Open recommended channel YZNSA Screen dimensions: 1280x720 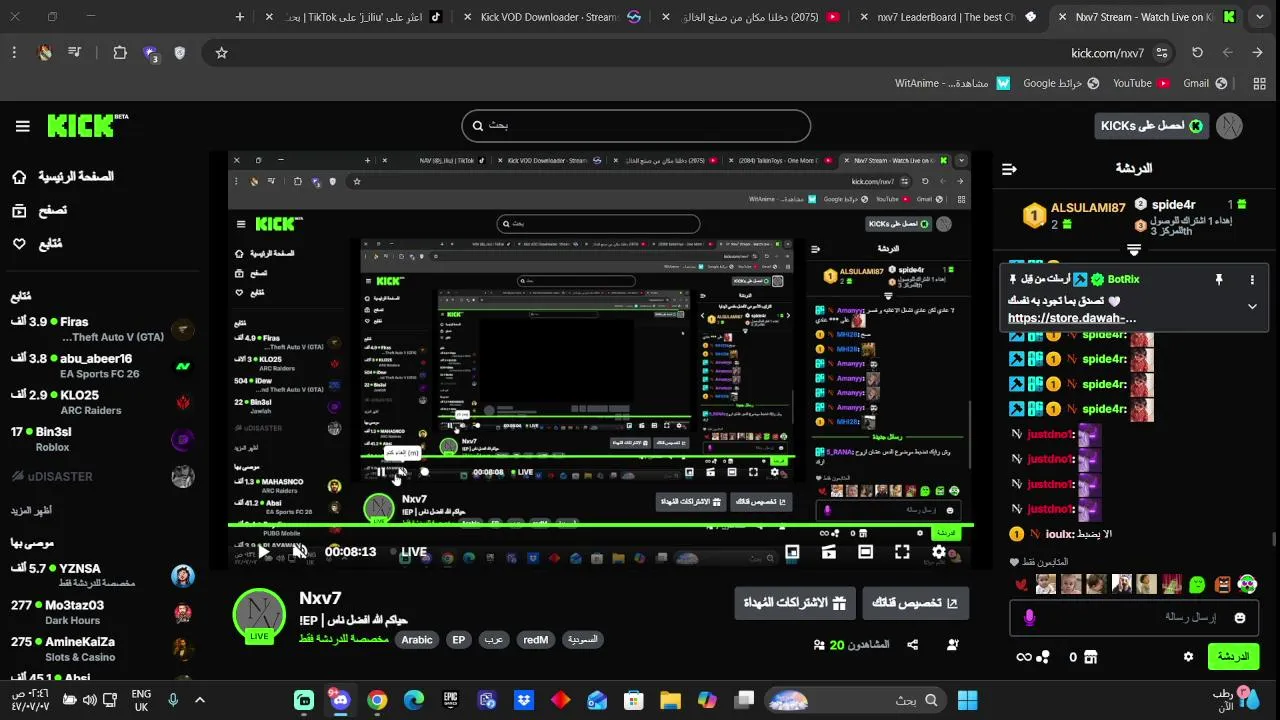pyautogui.click(x=100, y=575)
